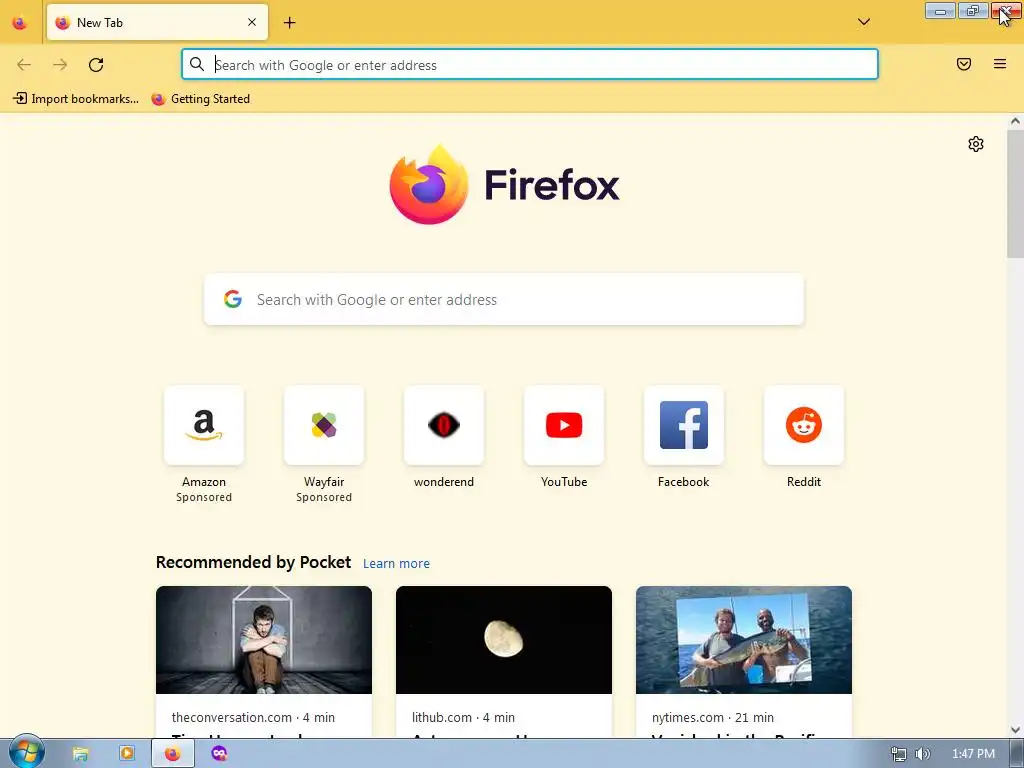Screen dimensions: 1024x768
Task: Open a new tab with plus button
Action: pyautogui.click(x=289, y=23)
